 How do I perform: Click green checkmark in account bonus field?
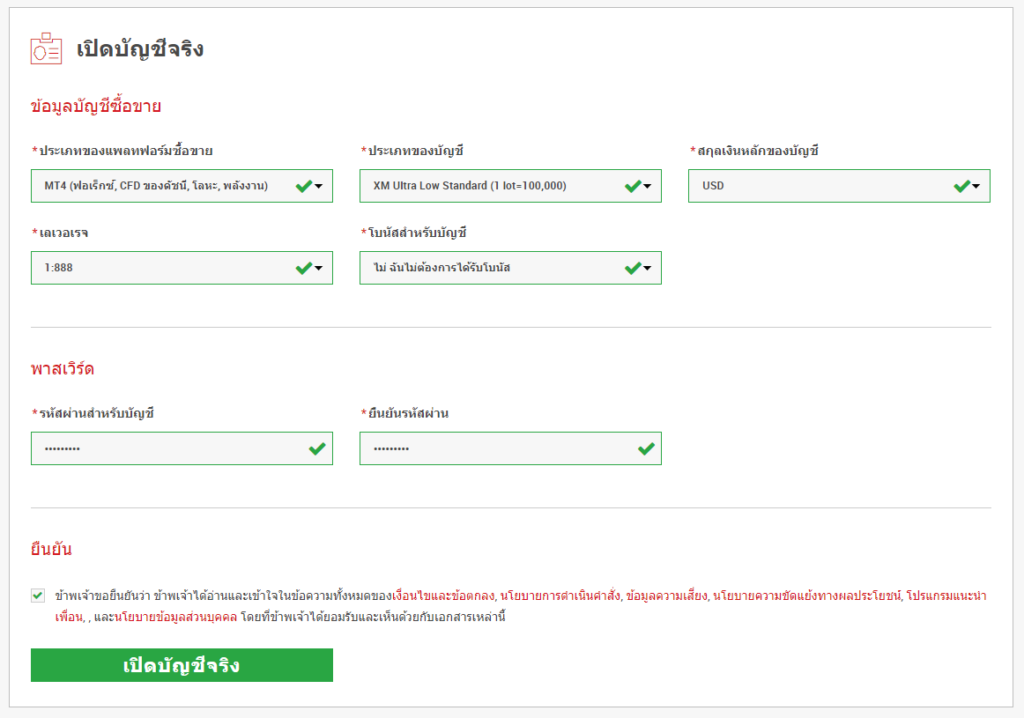(632, 268)
